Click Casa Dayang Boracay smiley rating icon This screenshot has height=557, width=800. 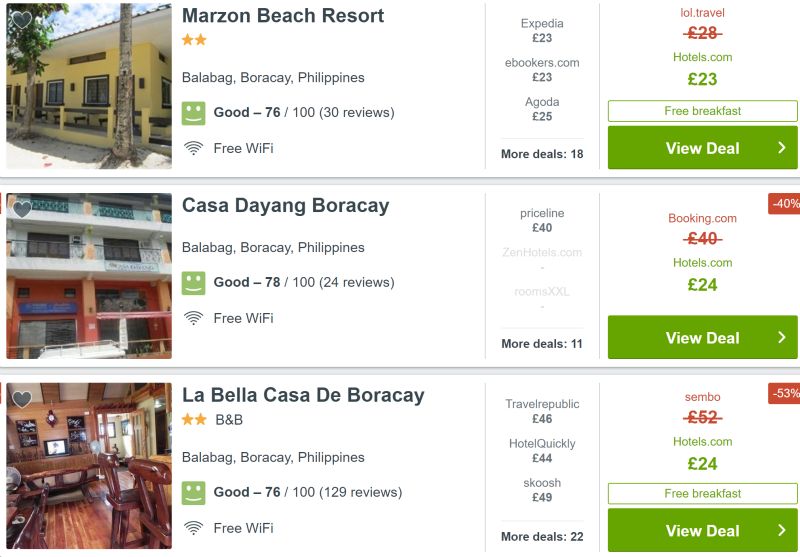[193, 283]
